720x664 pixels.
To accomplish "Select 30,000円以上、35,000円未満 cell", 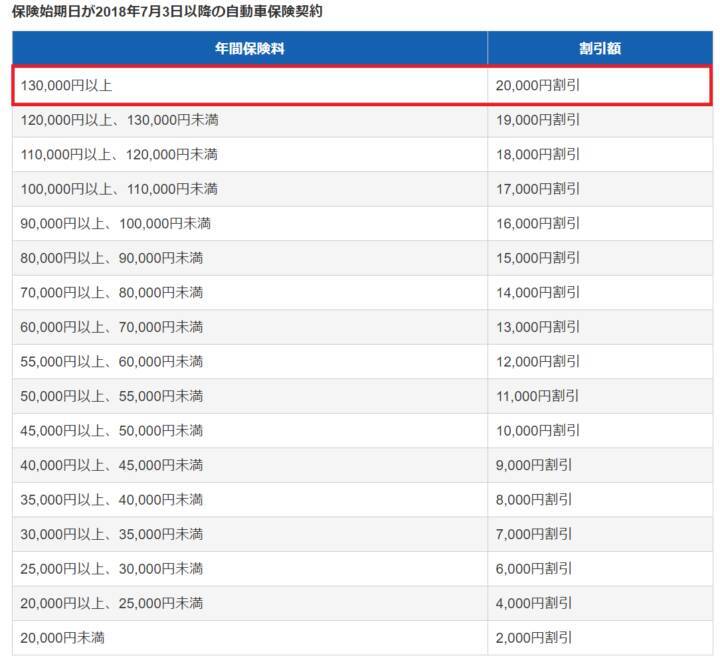I will [250, 535].
